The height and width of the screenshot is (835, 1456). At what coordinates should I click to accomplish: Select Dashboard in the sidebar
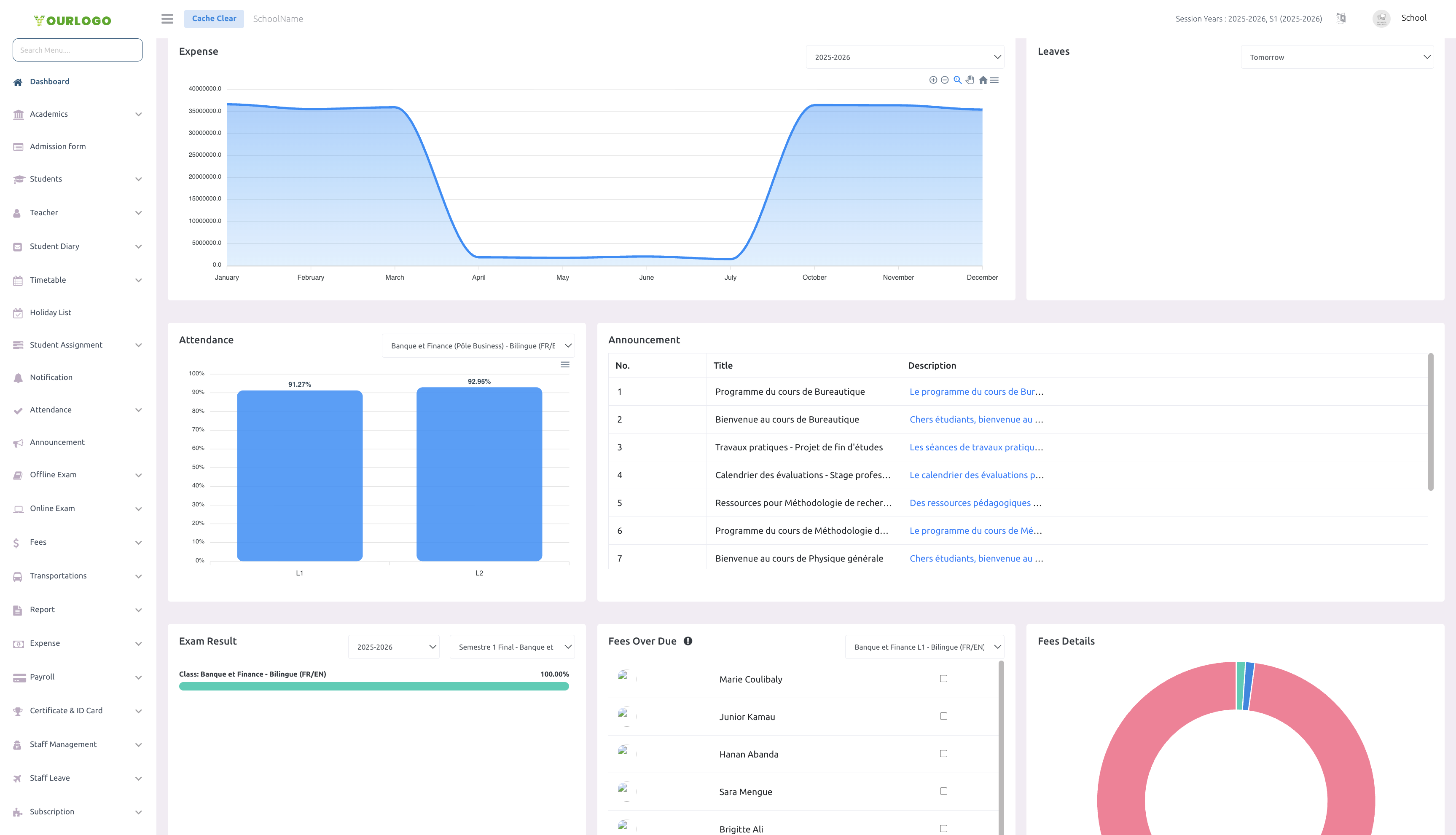pos(49,81)
